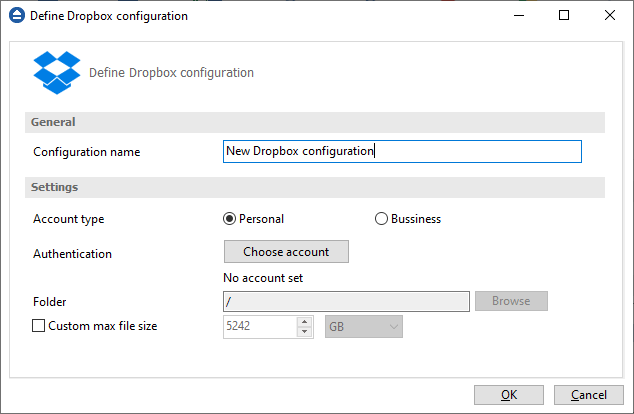Screen dimensions: 634x414
Task: Click the 'Configuration name' label
Action: click(87, 152)
